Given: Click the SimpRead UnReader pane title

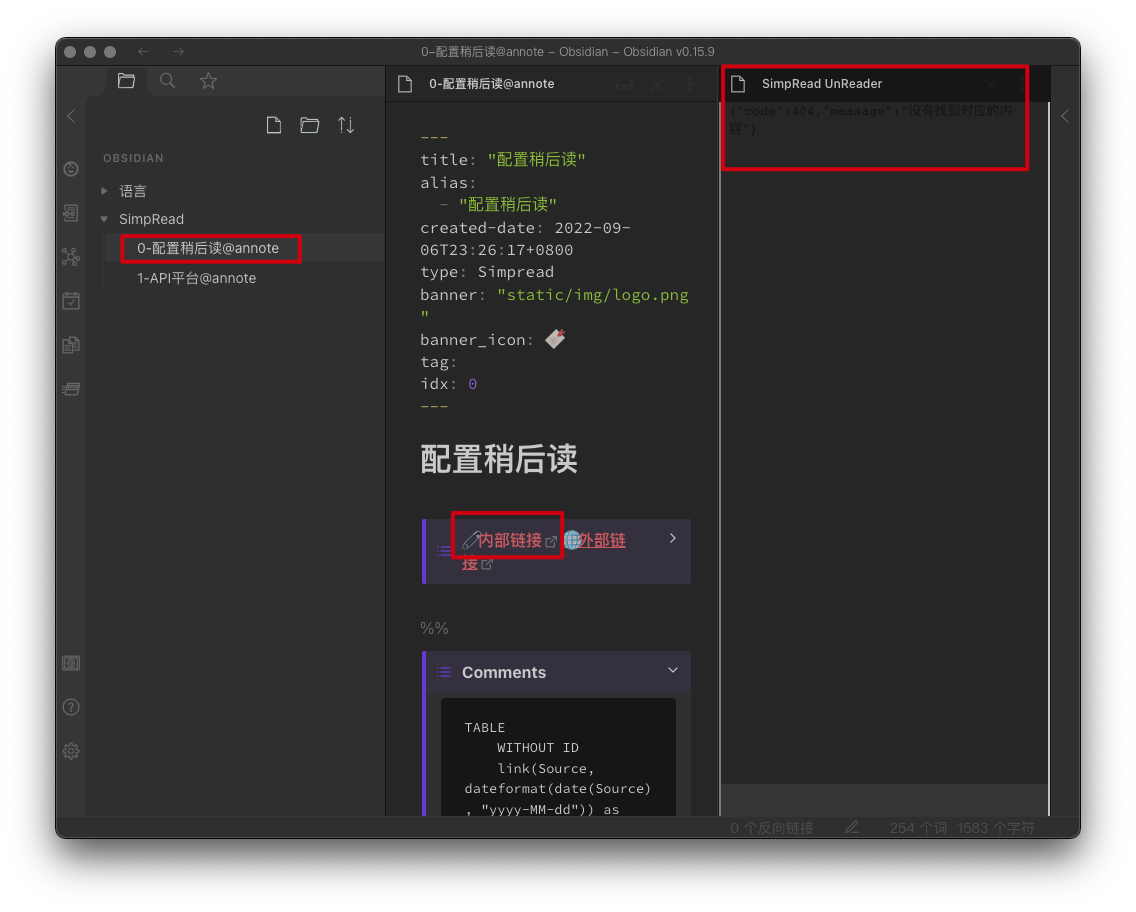Looking at the screenshot, I should pyautogui.click(x=822, y=84).
